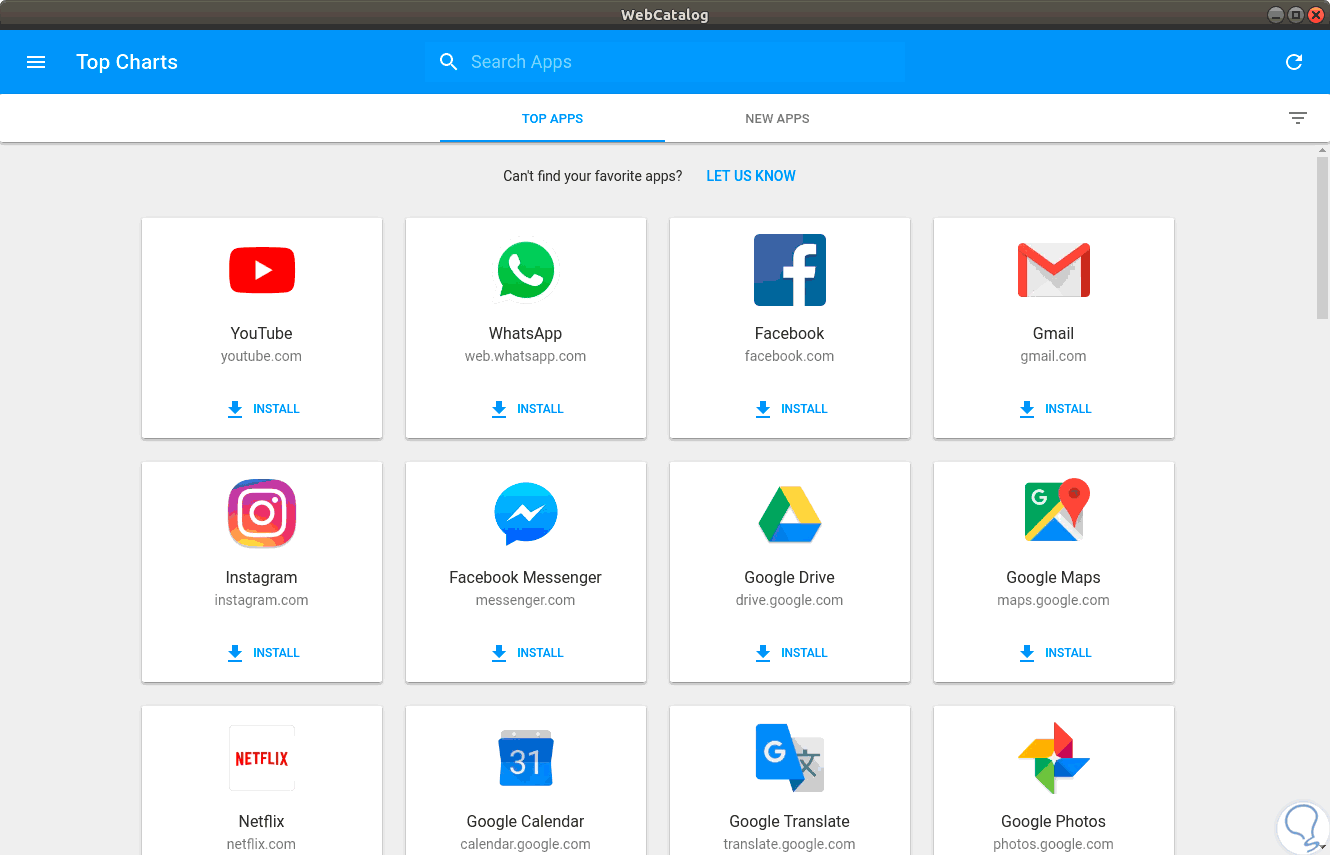The image size is (1330, 855).
Task: Click the translate.google.com address text
Action: (790, 844)
